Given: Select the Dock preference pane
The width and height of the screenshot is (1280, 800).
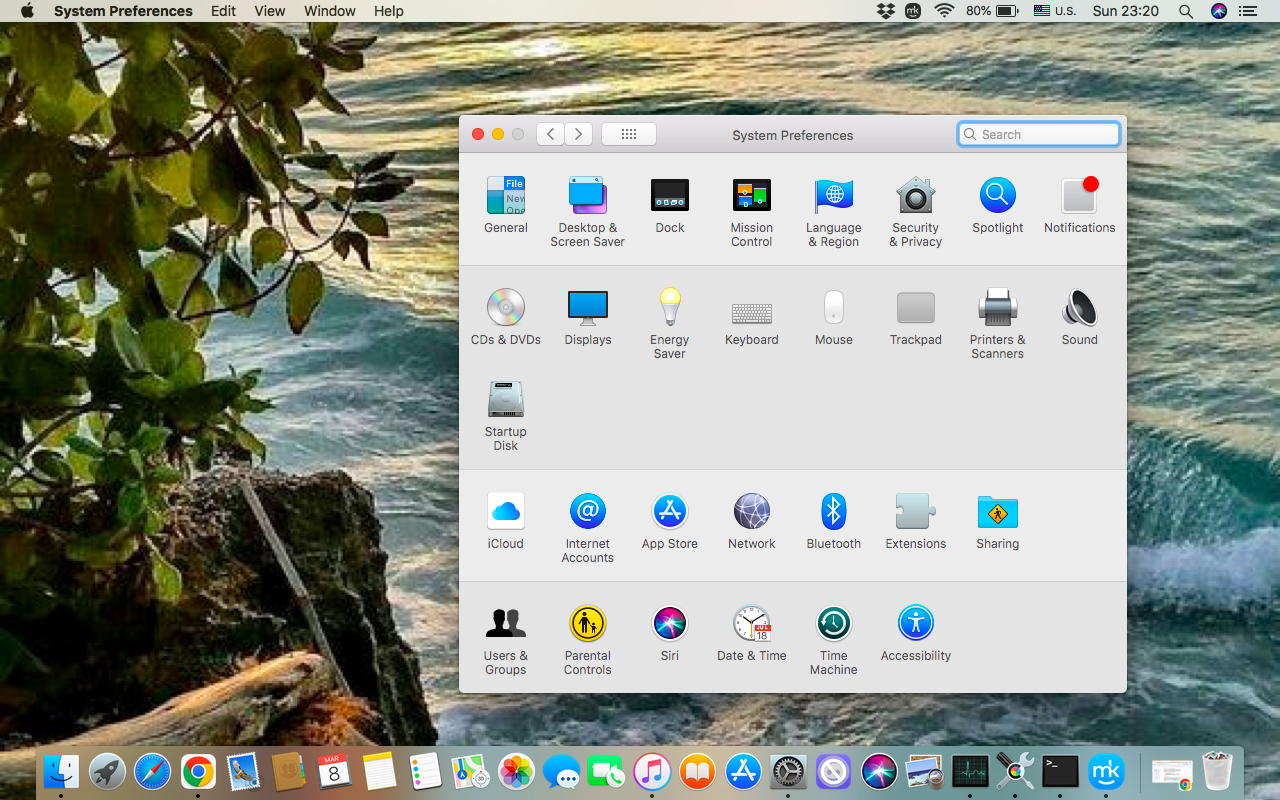Looking at the screenshot, I should [669, 195].
